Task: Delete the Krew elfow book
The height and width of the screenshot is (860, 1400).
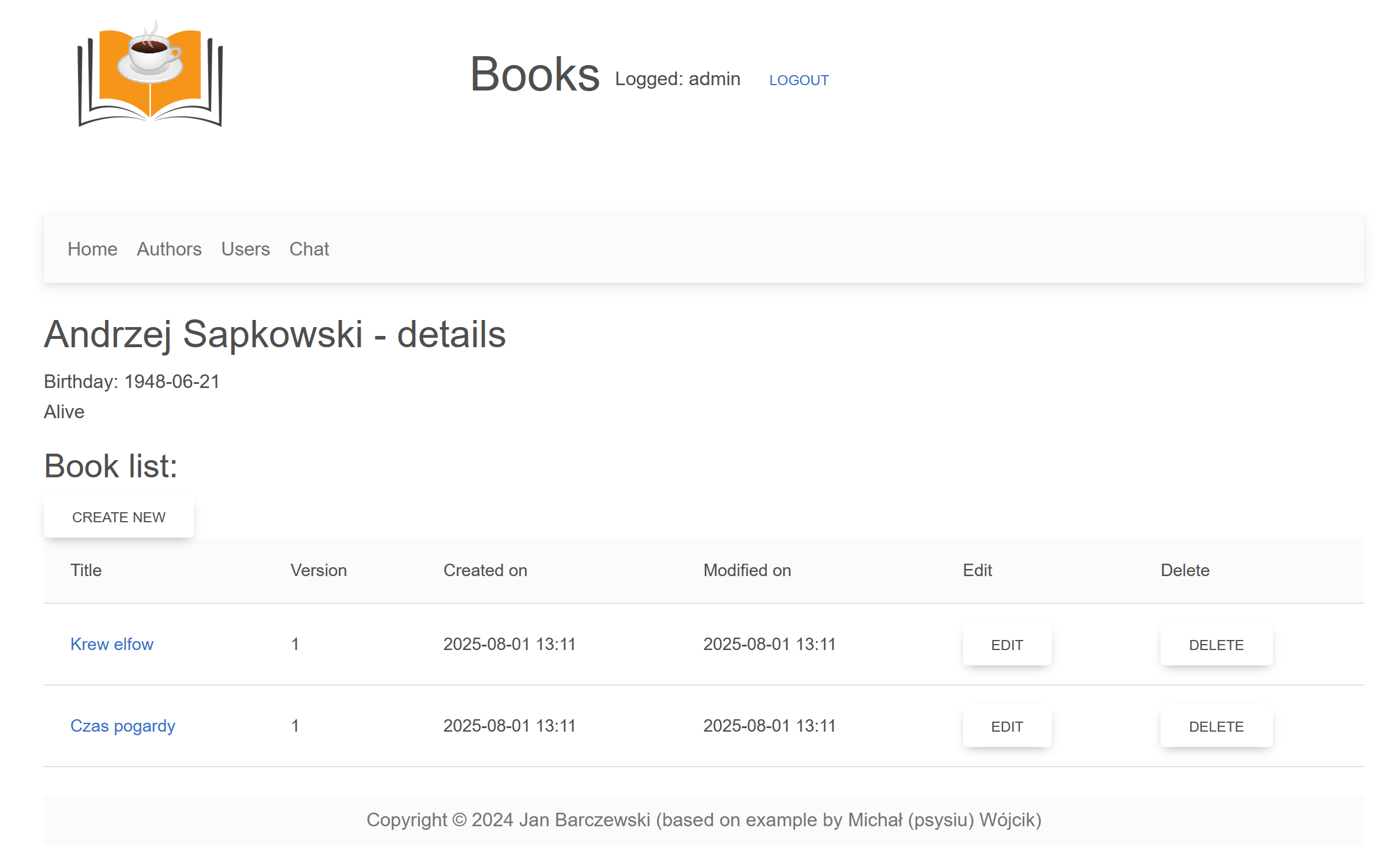Action: click(1216, 645)
